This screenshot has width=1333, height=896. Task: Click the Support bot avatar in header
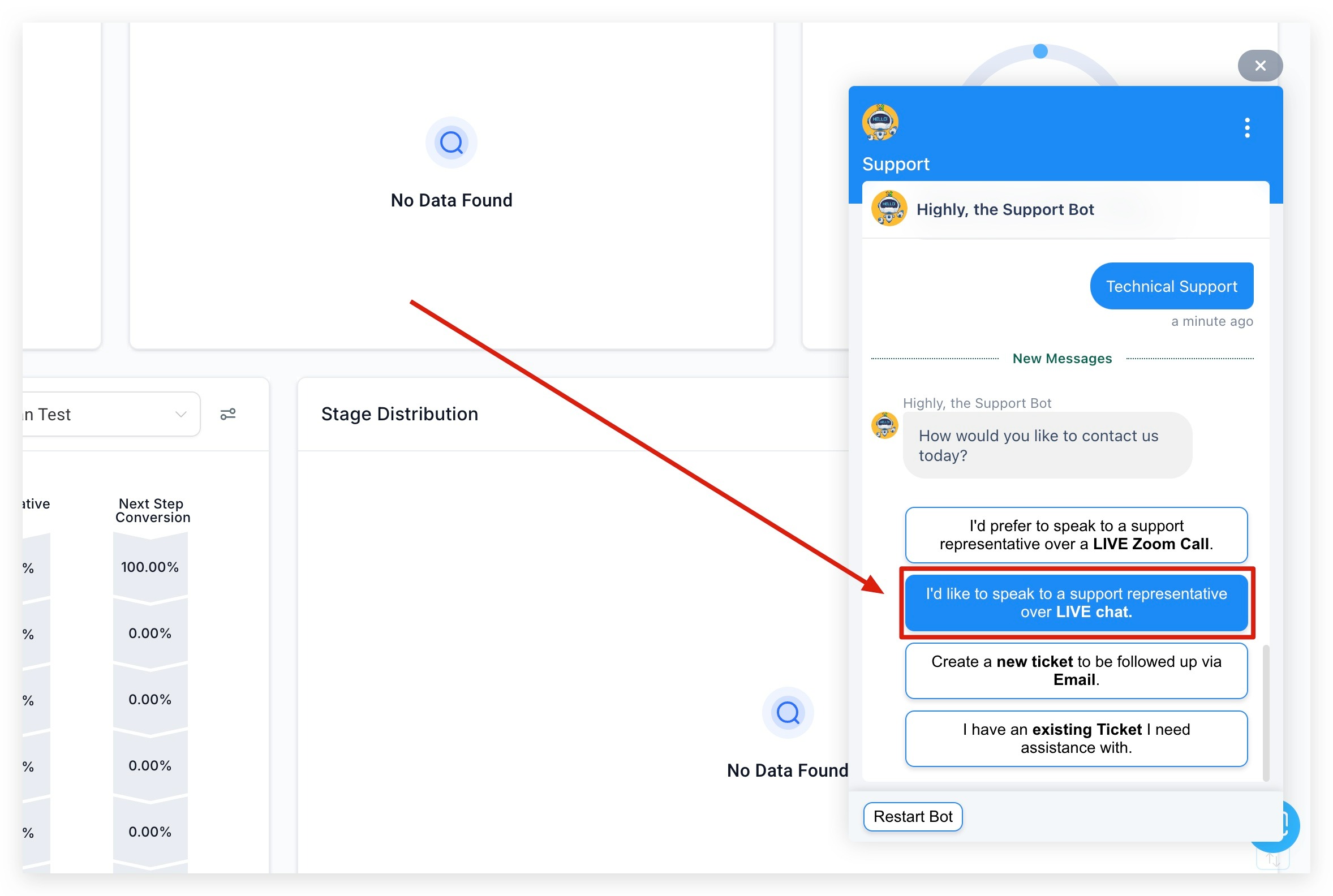tap(880, 122)
